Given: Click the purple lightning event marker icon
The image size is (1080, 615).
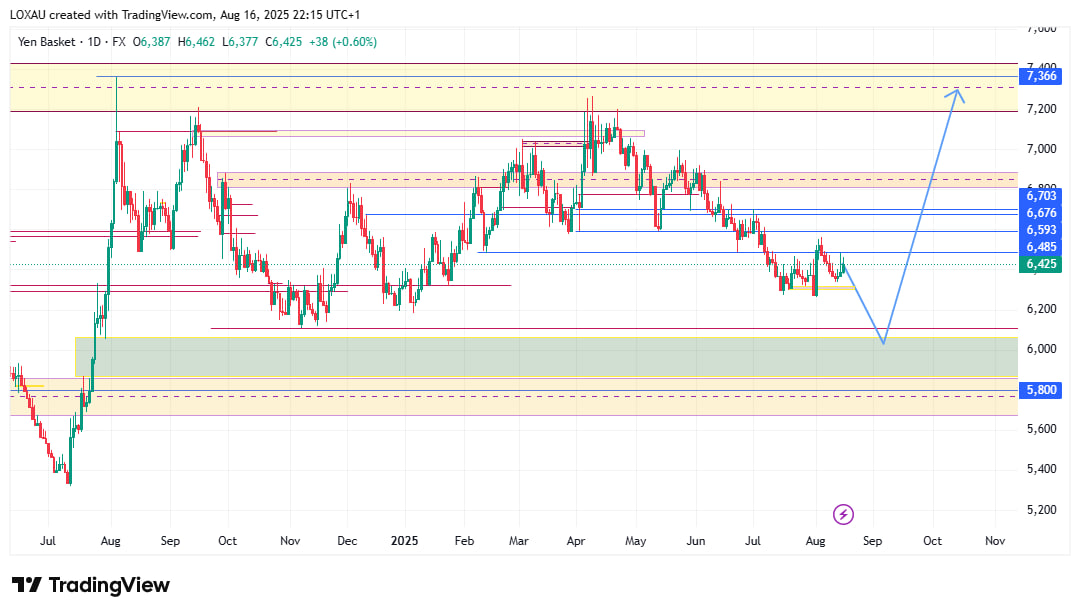Looking at the screenshot, I should click(x=843, y=514).
